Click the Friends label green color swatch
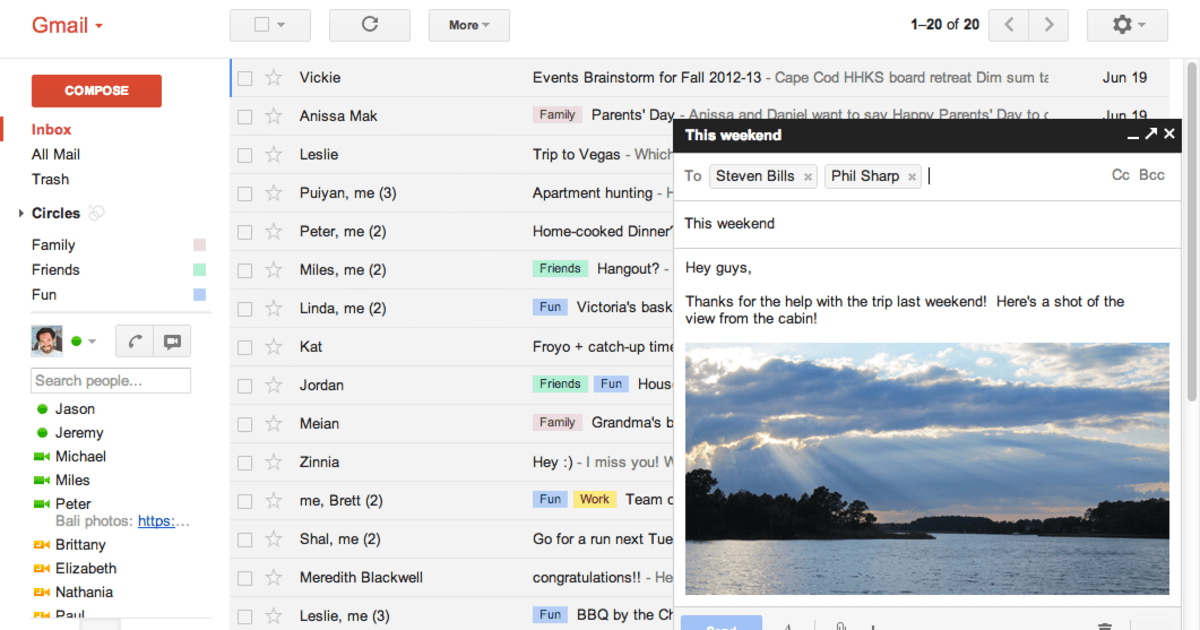The image size is (1200, 630). click(x=199, y=270)
